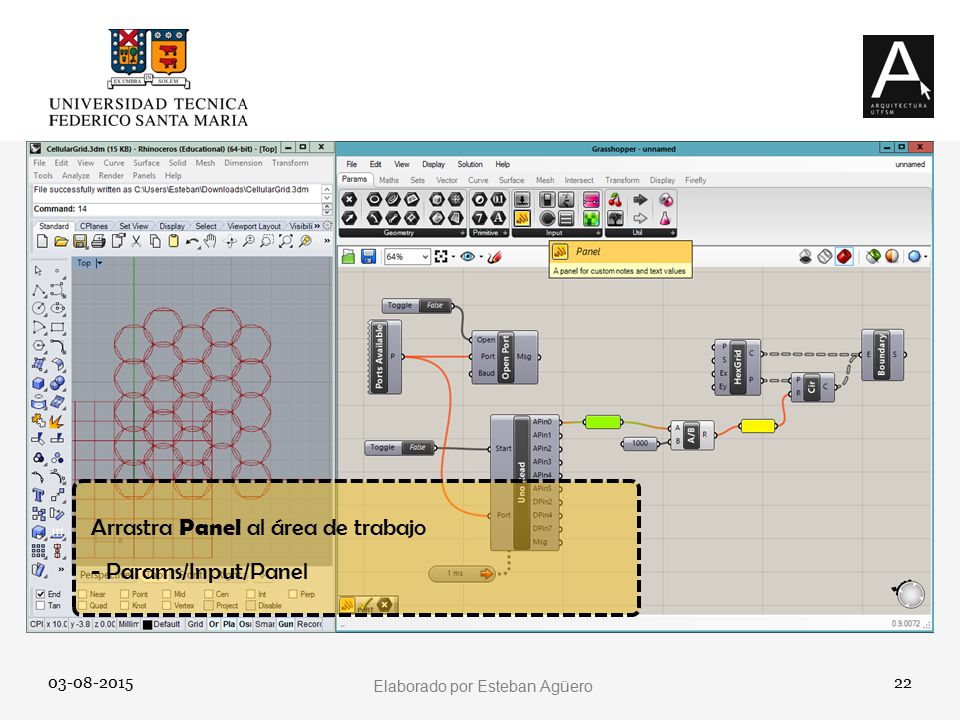
Task: Select the Circle tool in Rhino sidebar
Action: (39, 308)
